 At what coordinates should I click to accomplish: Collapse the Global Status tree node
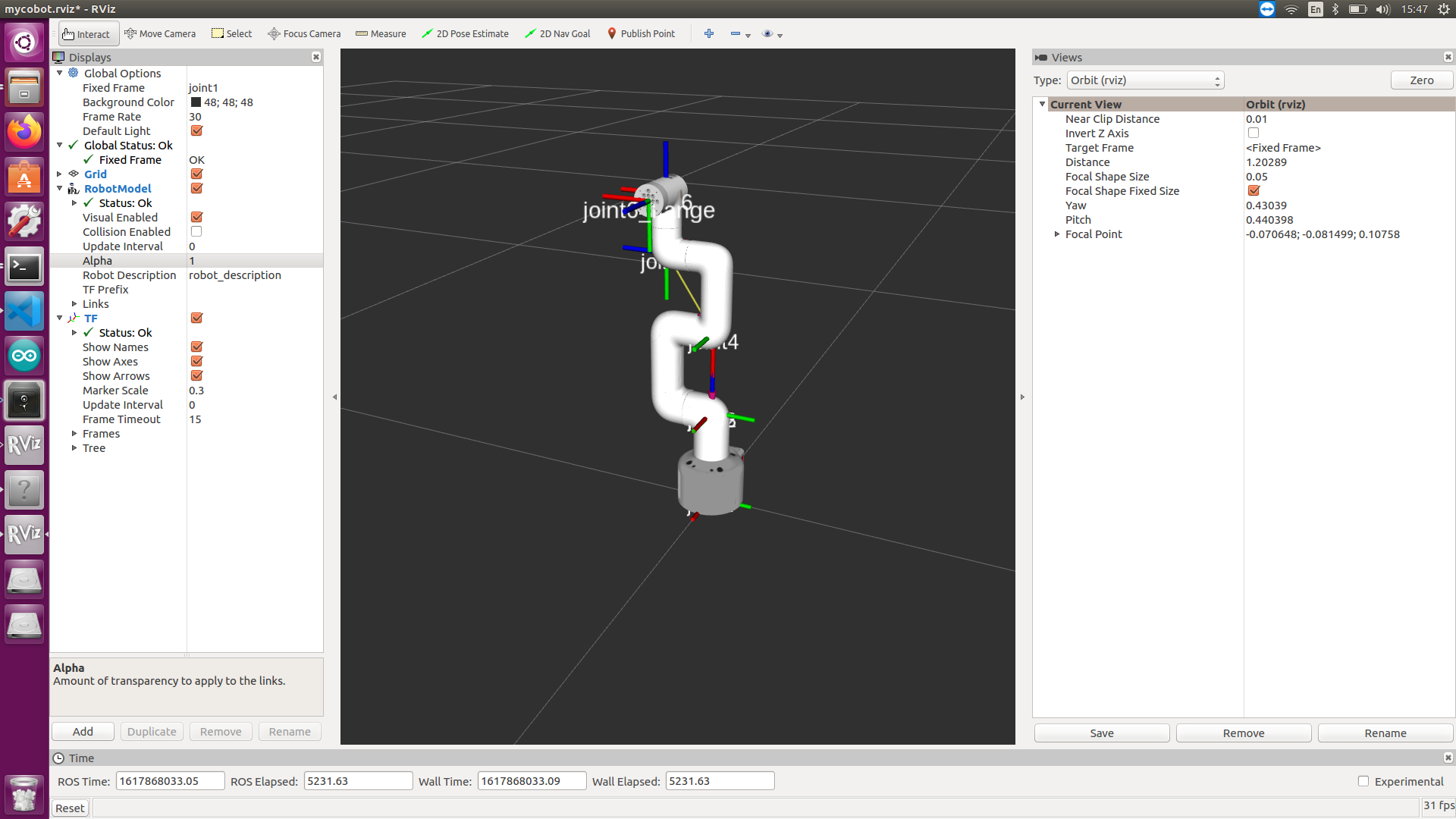point(60,146)
